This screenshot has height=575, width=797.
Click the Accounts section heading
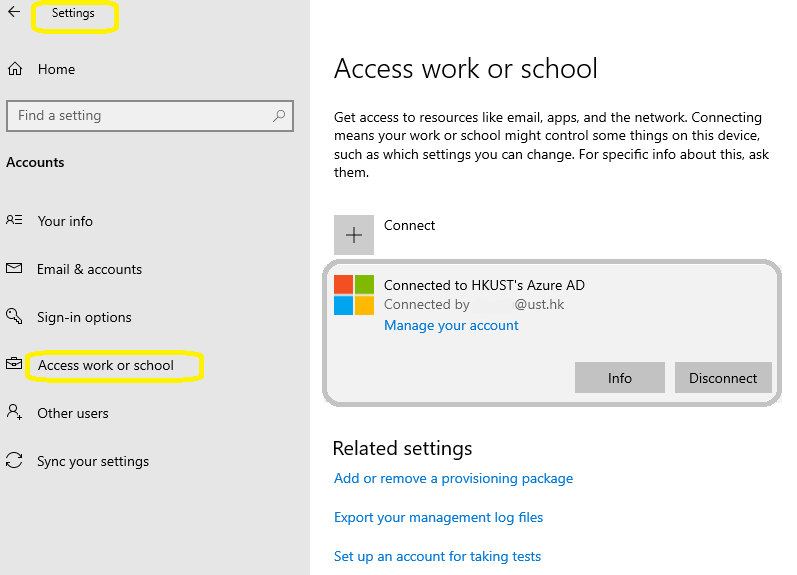pyautogui.click(x=35, y=162)
